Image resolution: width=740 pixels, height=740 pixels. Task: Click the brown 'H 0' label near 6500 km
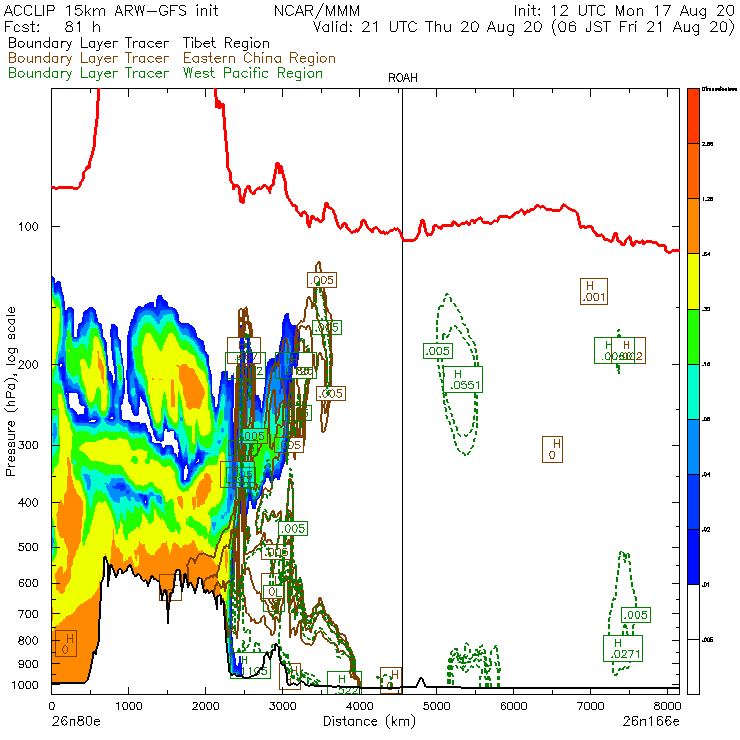[552, 449]
